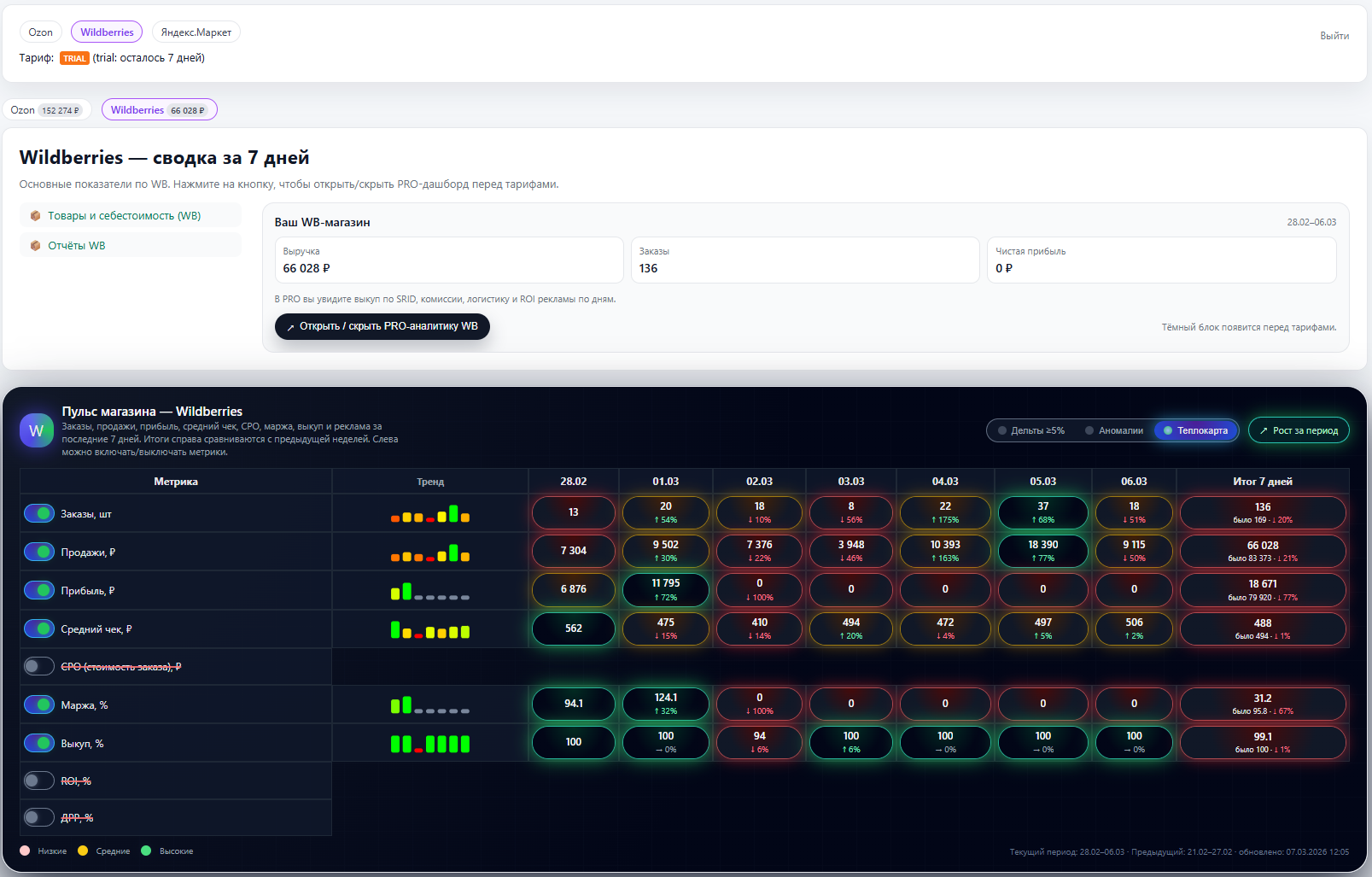The height and width of the screenshot is (877, 1372).
Task: Click the Выйти logout link
Action: 1334,36
